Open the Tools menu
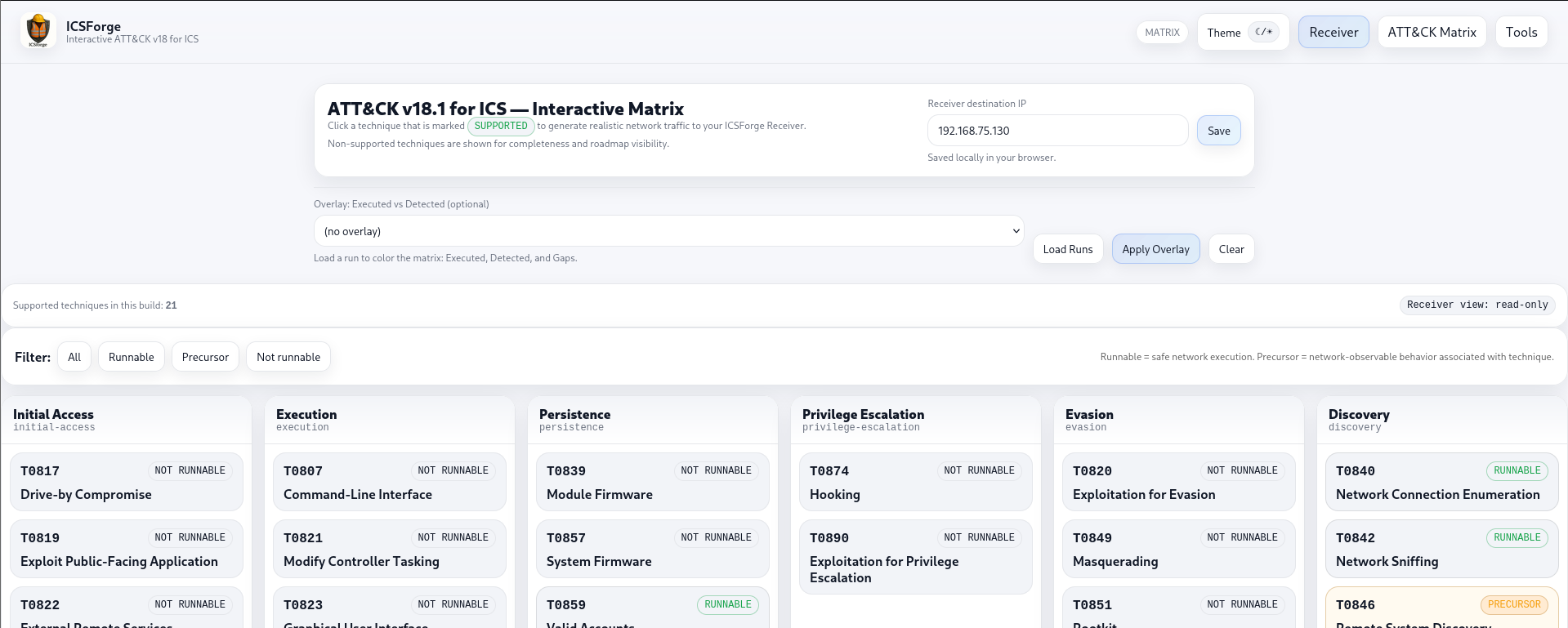Screen dimensions: 1568x628 pyautogui.click(x=1521, y=33)
